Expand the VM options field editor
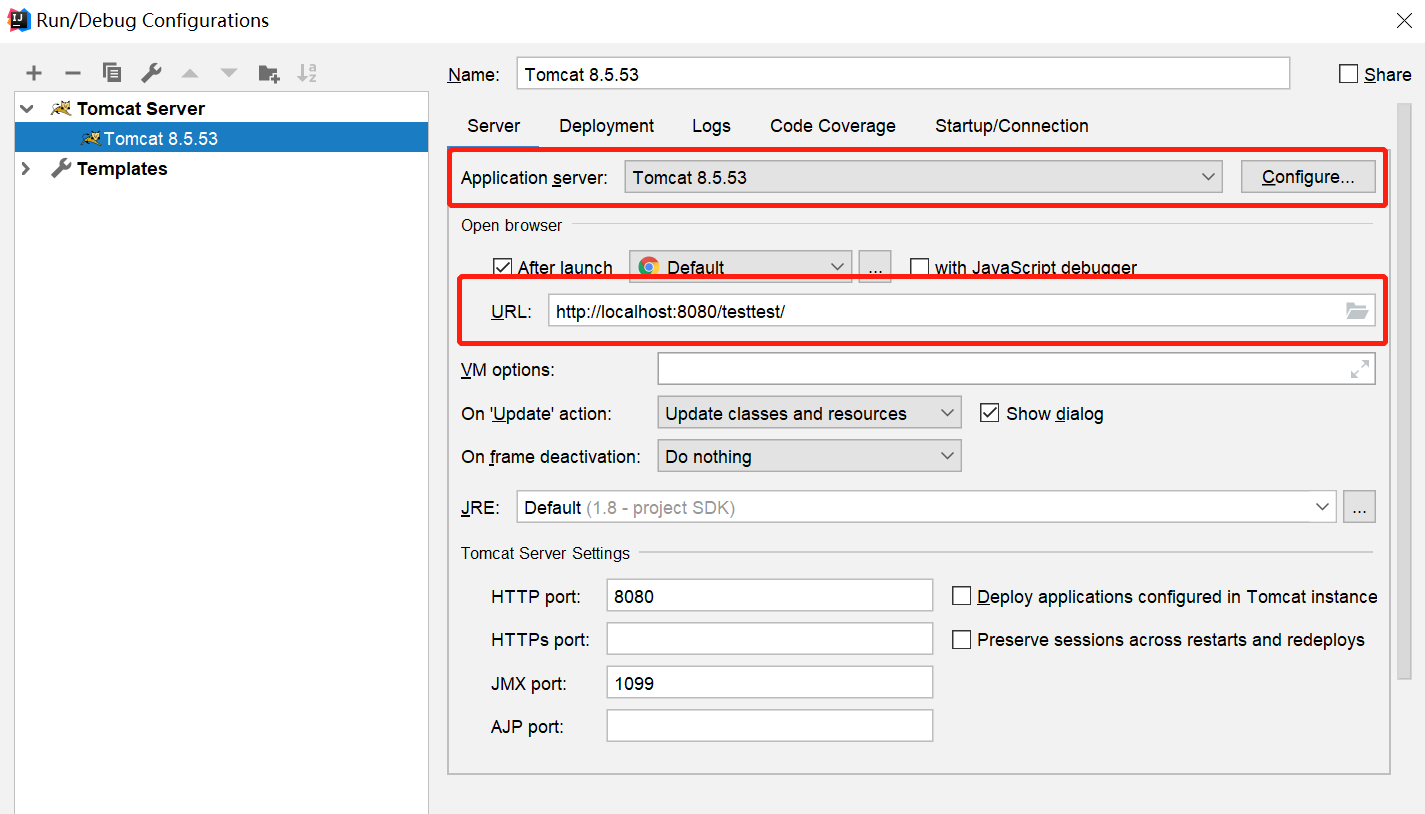Viewport: 1425px width, 814px height. click(1360, 369)
